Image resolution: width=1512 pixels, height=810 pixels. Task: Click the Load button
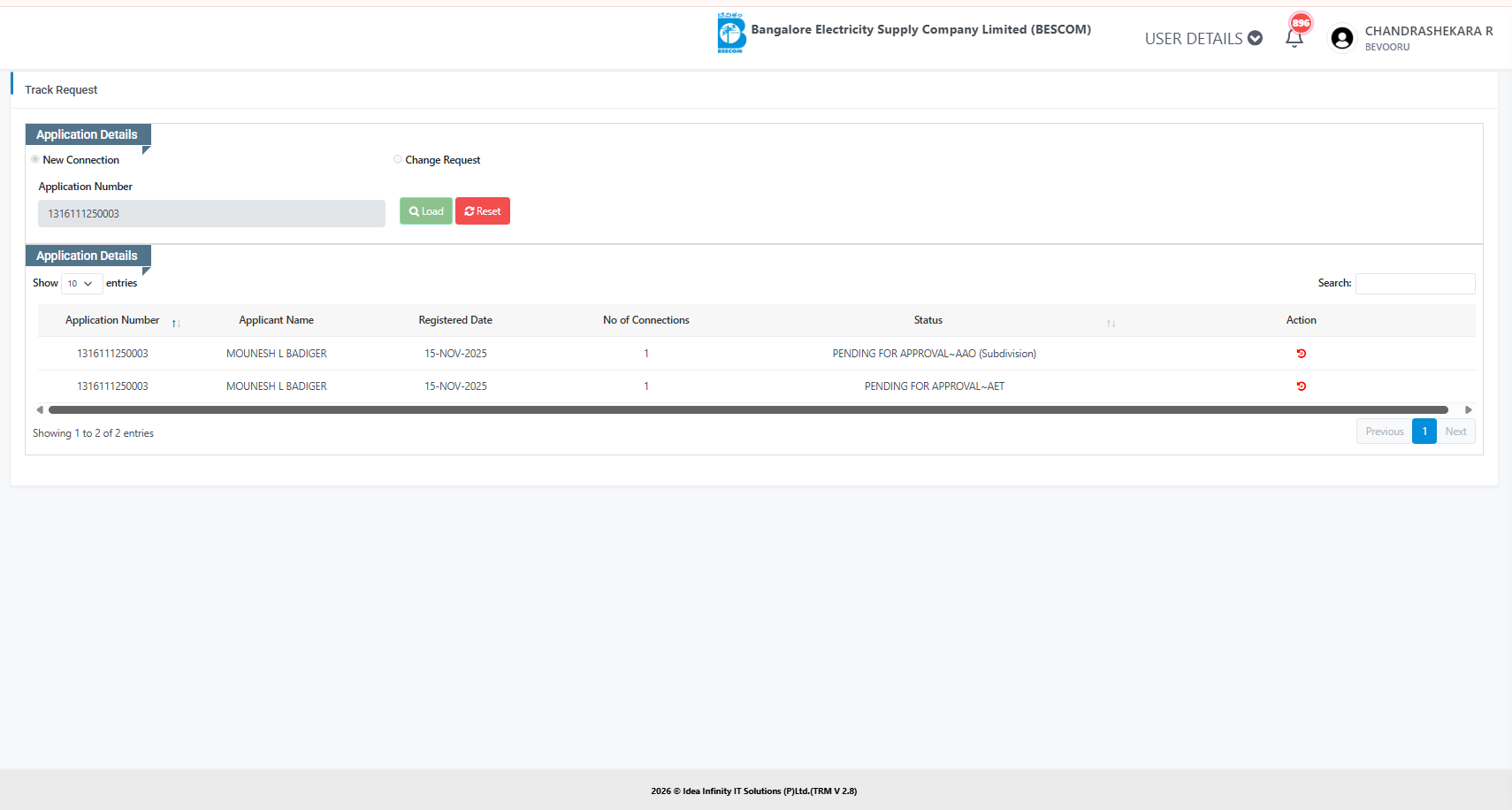[426, 211]
